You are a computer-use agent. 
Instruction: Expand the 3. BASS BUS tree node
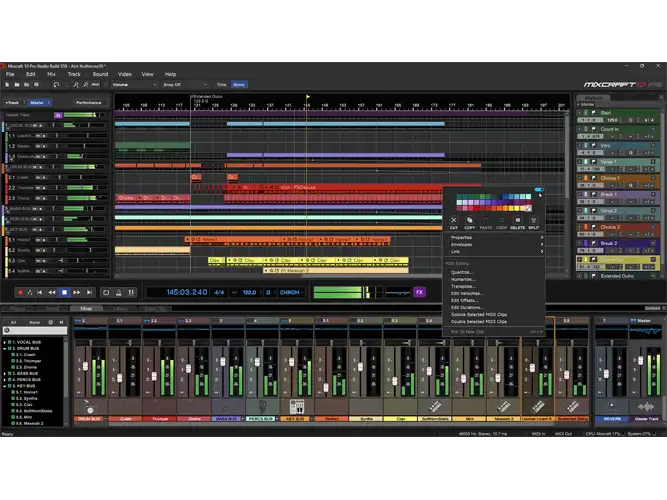(5, 374)
